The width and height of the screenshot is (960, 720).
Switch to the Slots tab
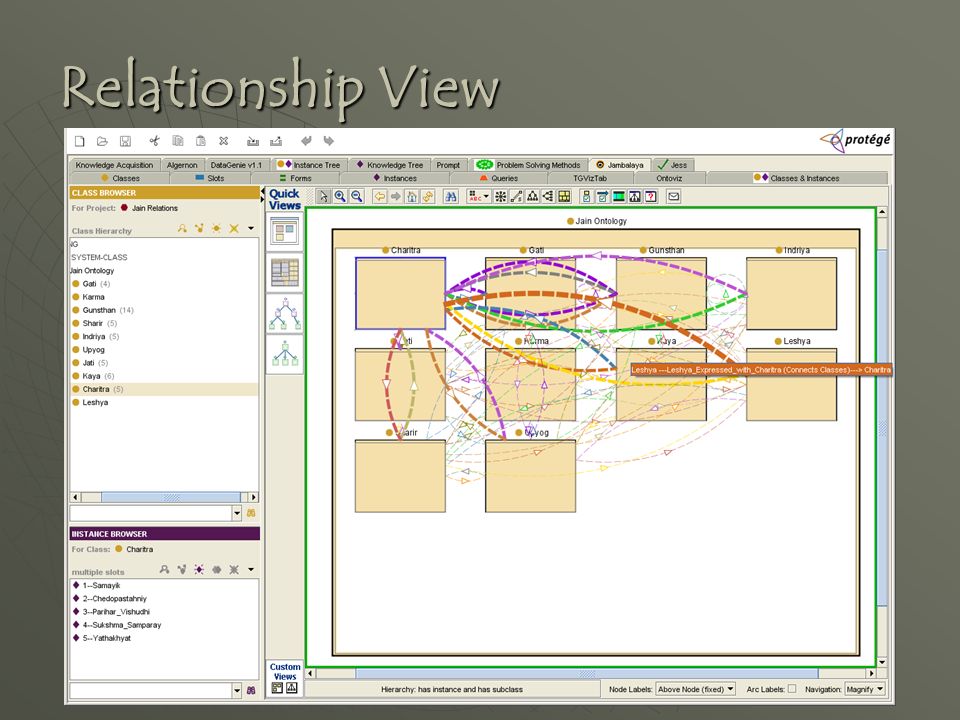coord(210,178)
